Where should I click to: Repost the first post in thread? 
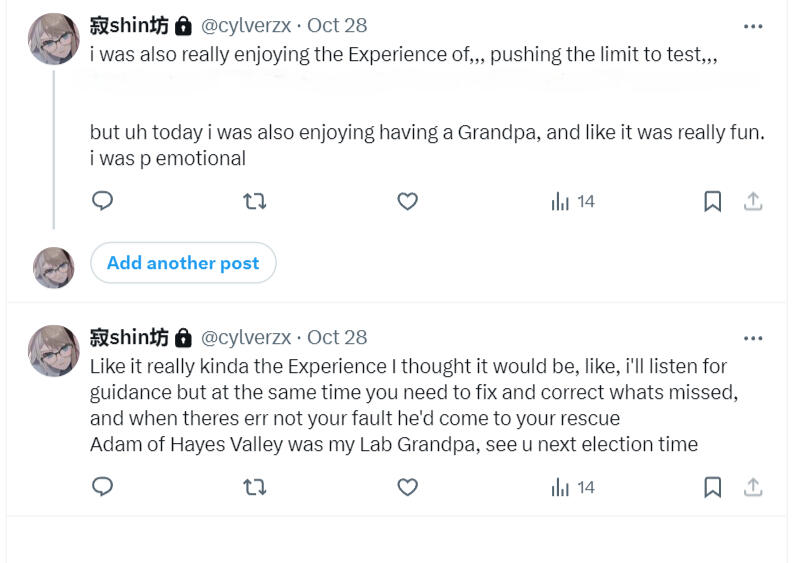pyautogui.click(x=255, y=201)
